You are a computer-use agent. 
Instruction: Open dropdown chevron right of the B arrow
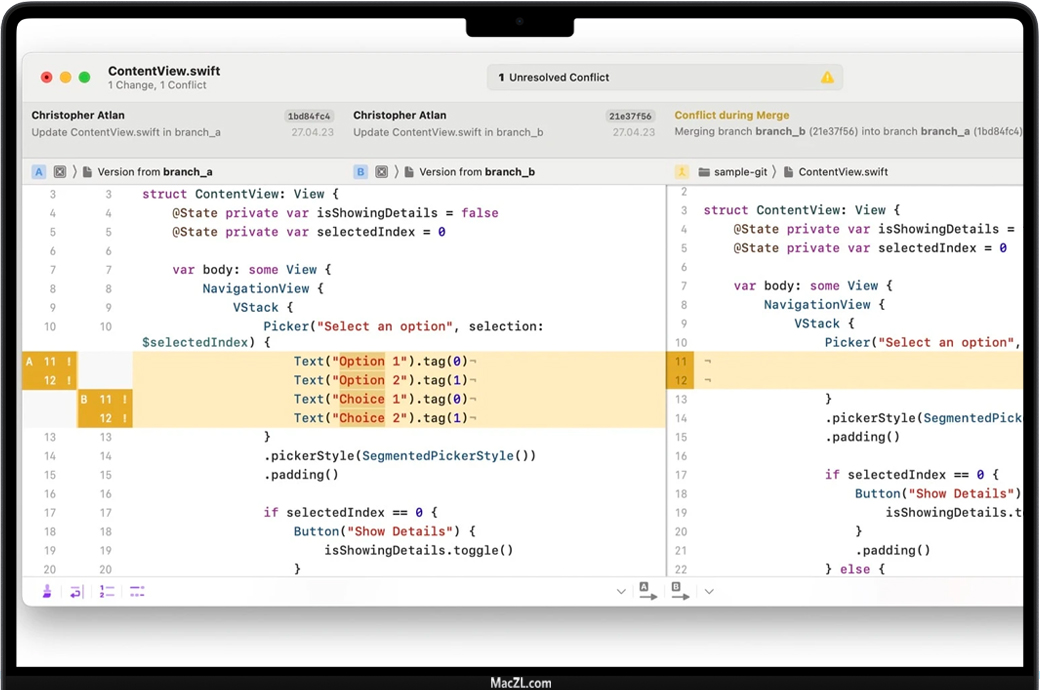709,592
